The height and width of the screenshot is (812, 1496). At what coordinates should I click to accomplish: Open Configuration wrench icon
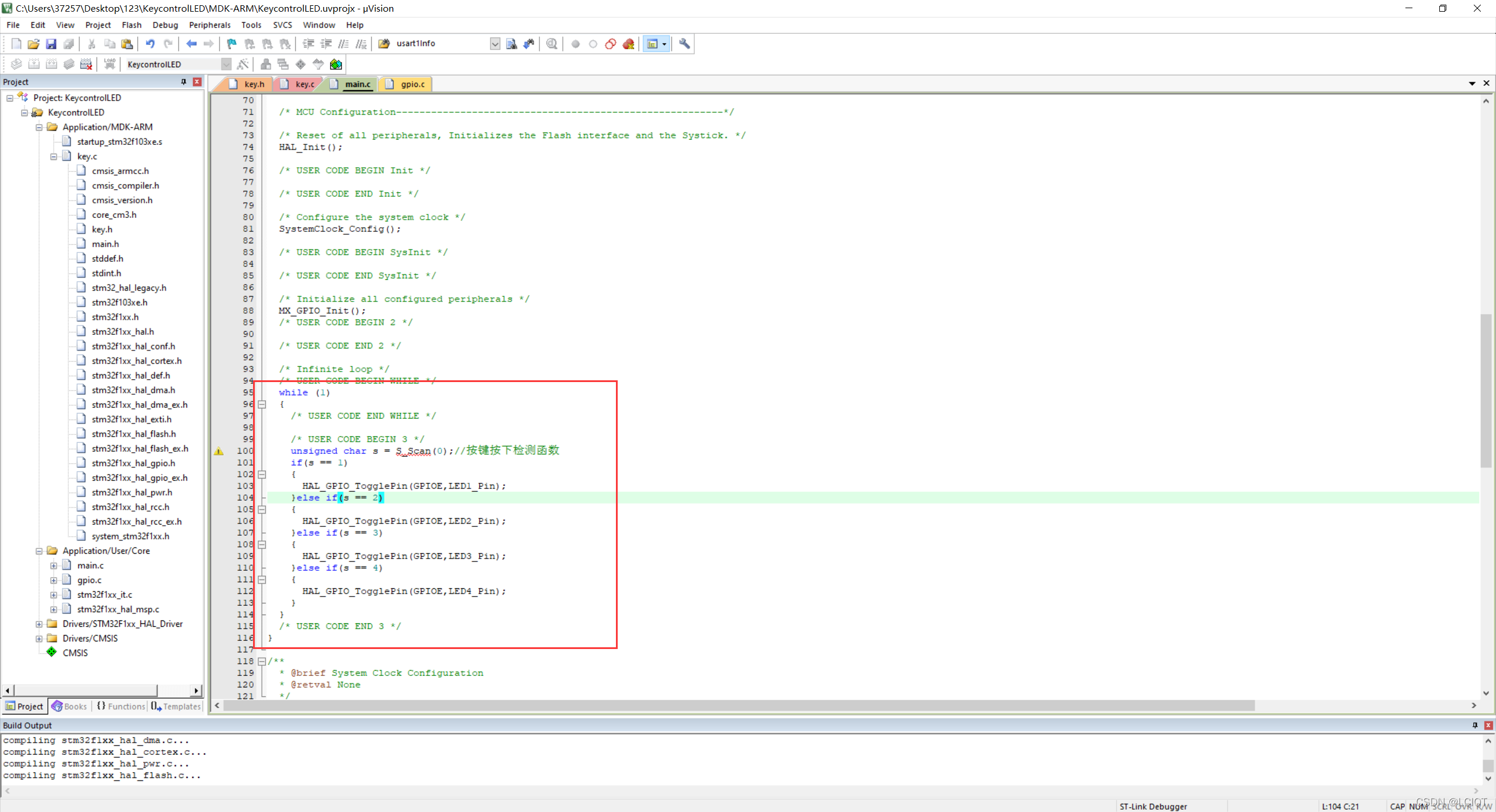[684, 44]
